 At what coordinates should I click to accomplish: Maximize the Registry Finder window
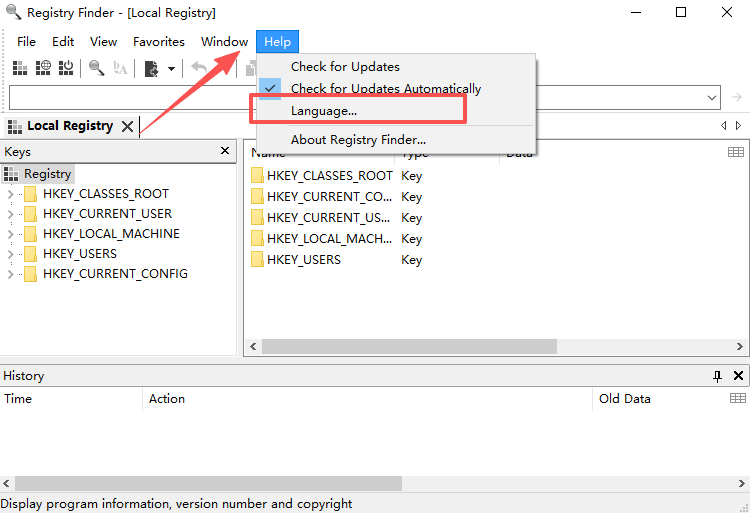tap(681, 12)
